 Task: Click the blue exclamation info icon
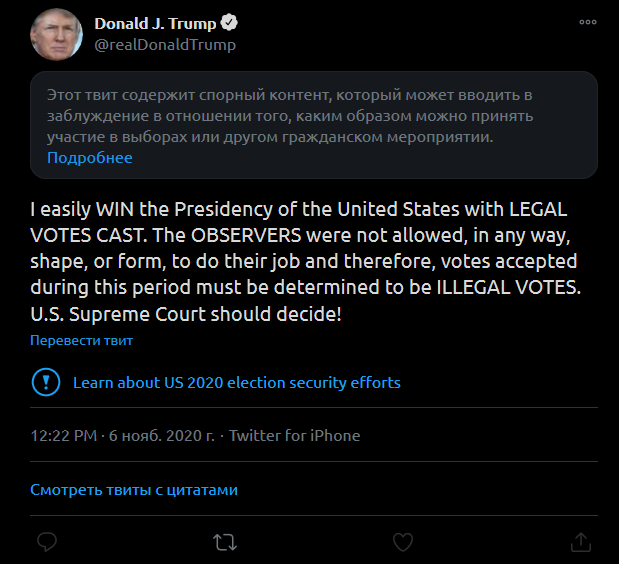(45, 382)
